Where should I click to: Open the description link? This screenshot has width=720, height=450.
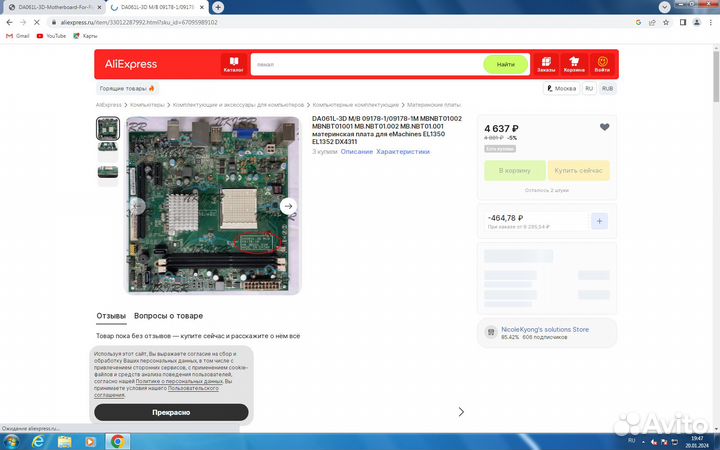point(357,152)
